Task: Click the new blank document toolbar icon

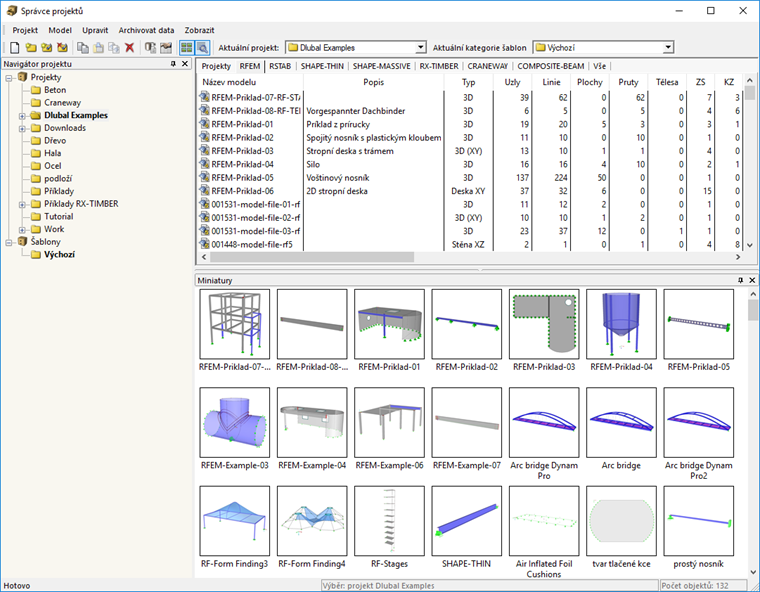Action: [x=13, y=47]
